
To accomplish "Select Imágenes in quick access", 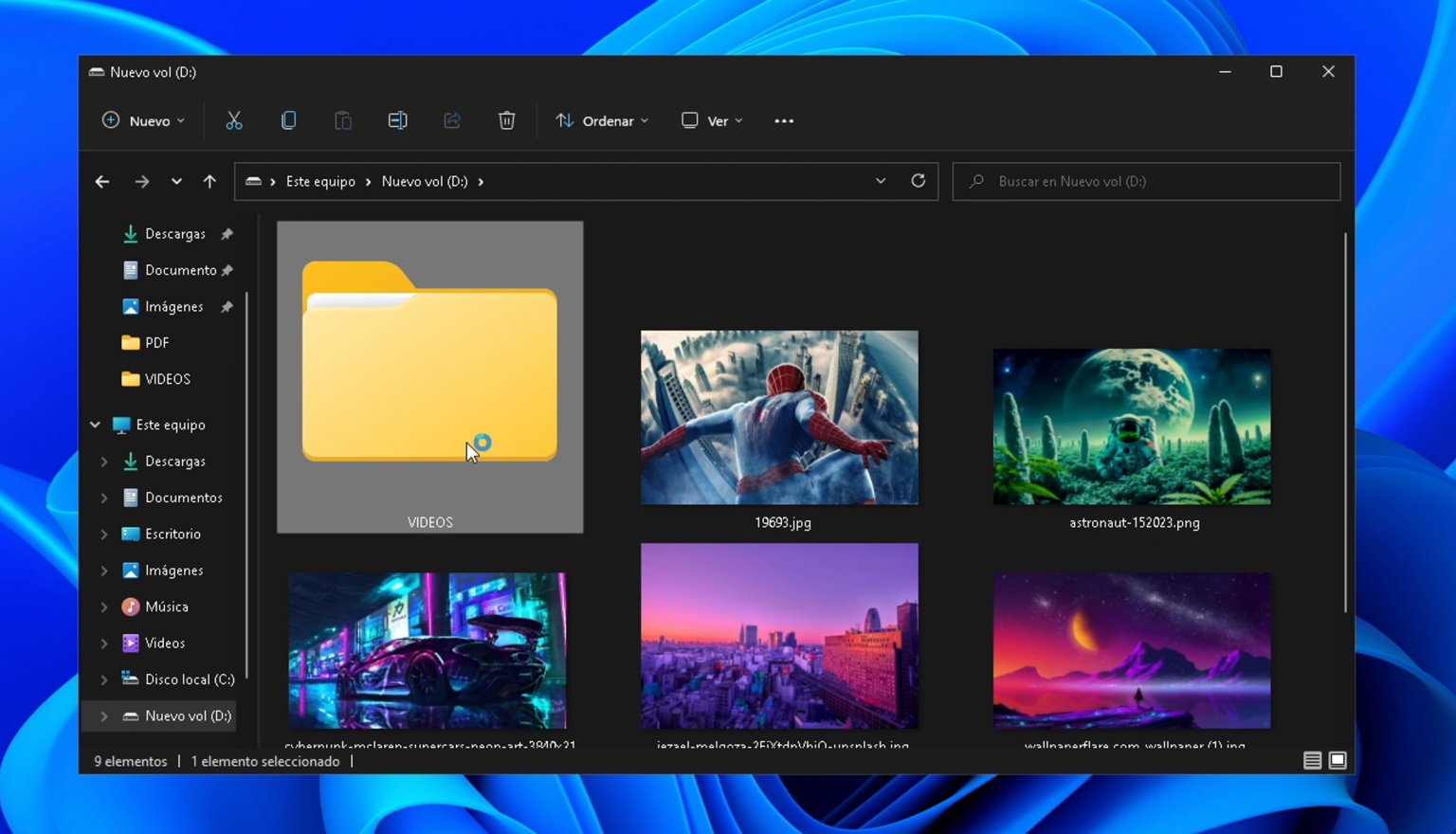I will [x=163, y=307].
